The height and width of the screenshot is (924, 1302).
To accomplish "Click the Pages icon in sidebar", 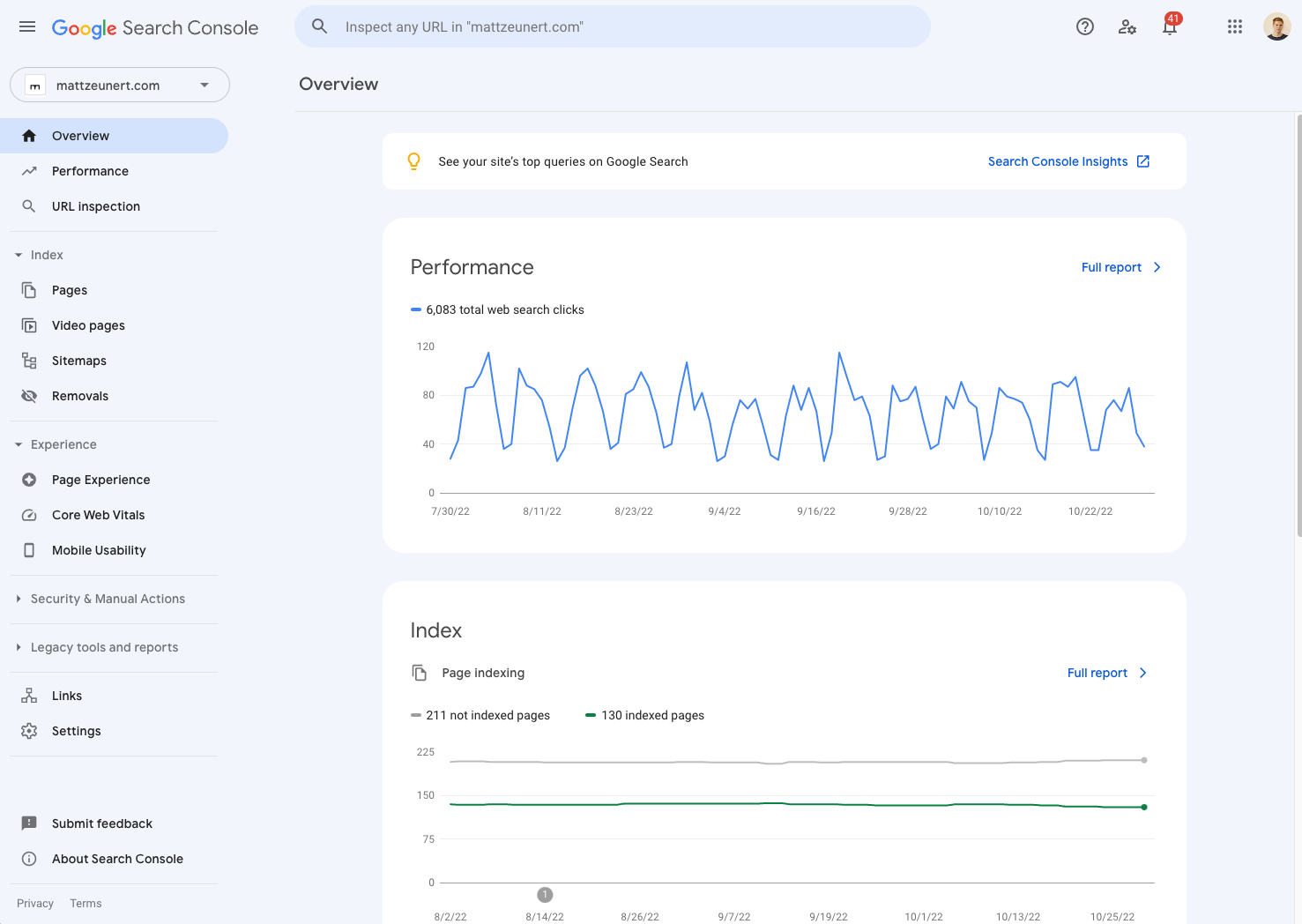I will [29, 290].
